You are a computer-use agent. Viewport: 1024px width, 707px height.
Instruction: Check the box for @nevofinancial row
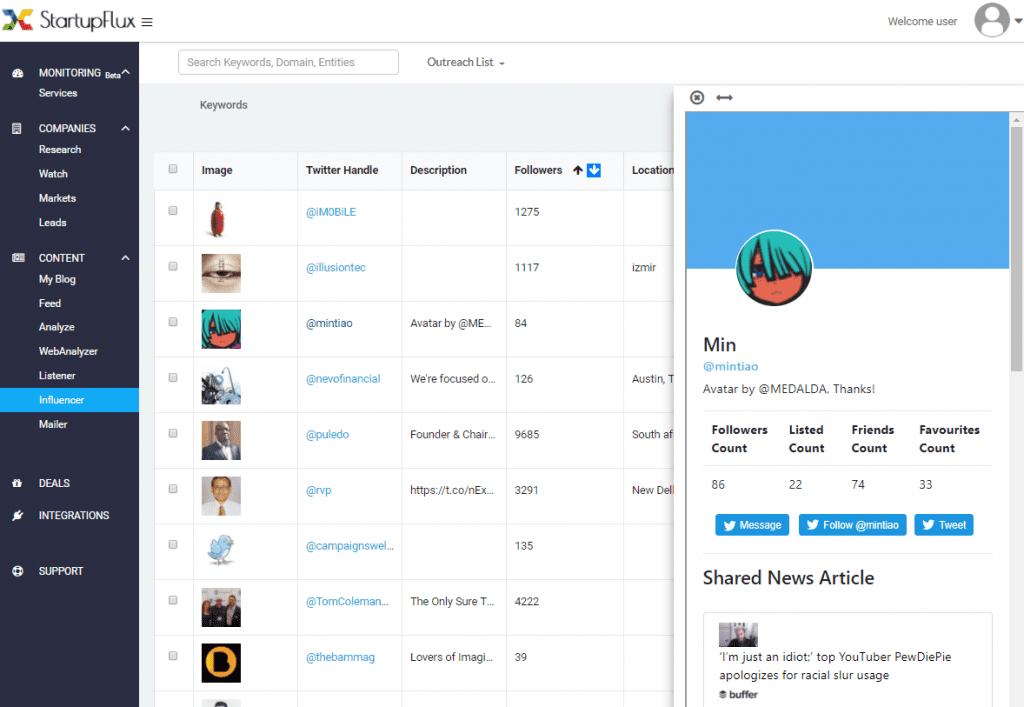tap(173, 377)
